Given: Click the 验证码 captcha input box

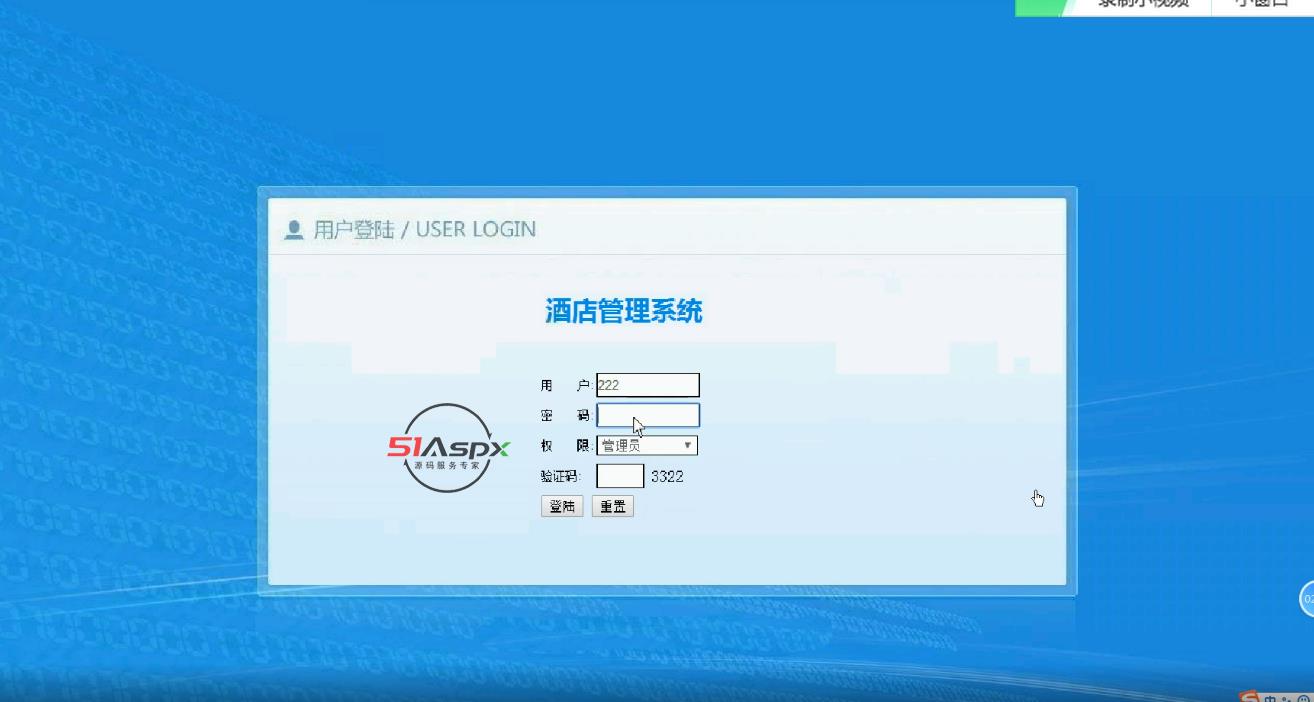Looking at the screenshot, I should (x=620, y=476).
